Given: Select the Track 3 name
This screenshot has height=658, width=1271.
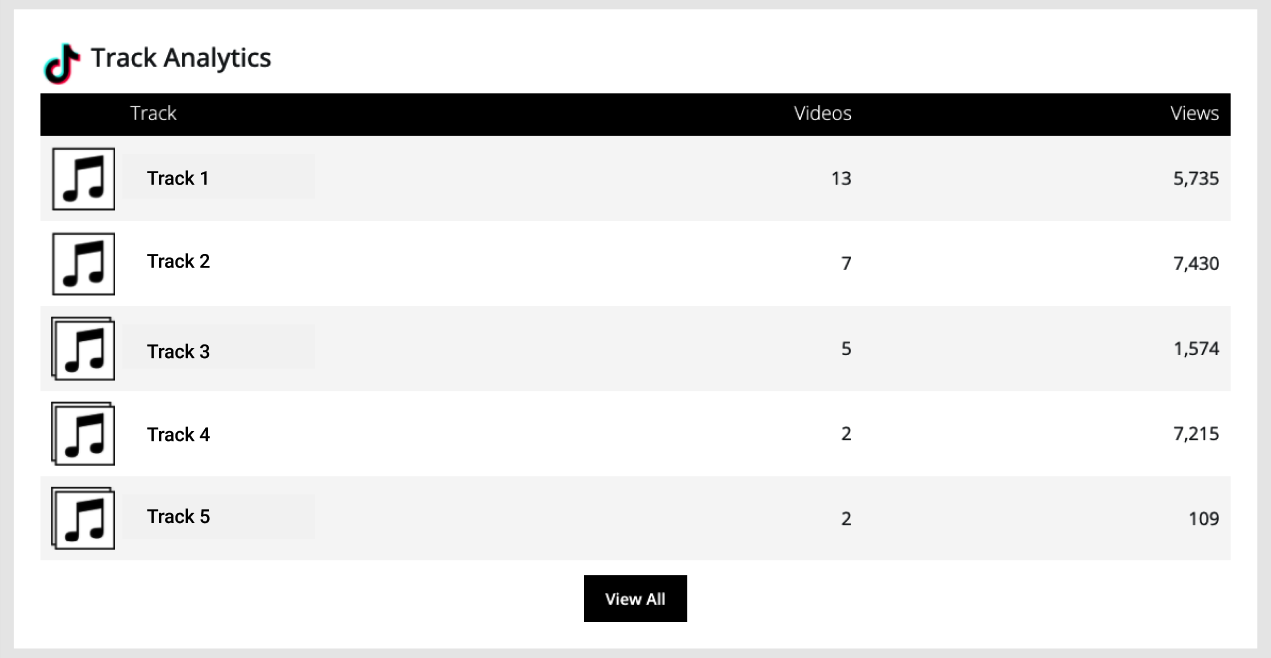Looking at the screenshot, I should coord(178,351).
